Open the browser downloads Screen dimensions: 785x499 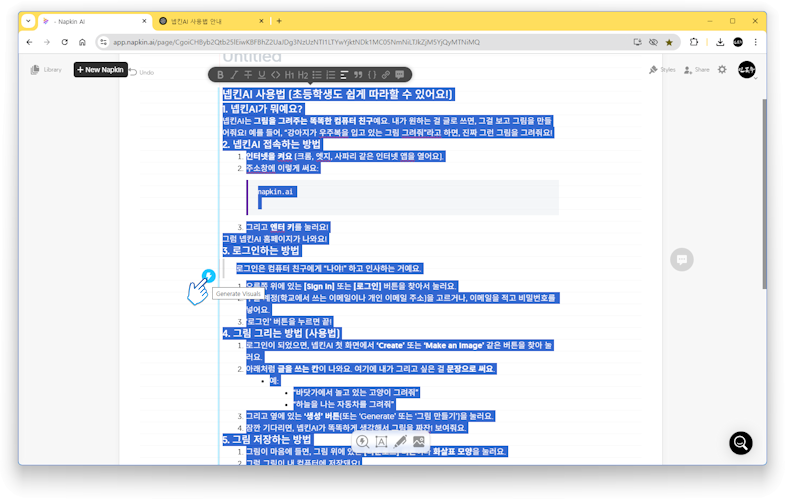point(720,42)
